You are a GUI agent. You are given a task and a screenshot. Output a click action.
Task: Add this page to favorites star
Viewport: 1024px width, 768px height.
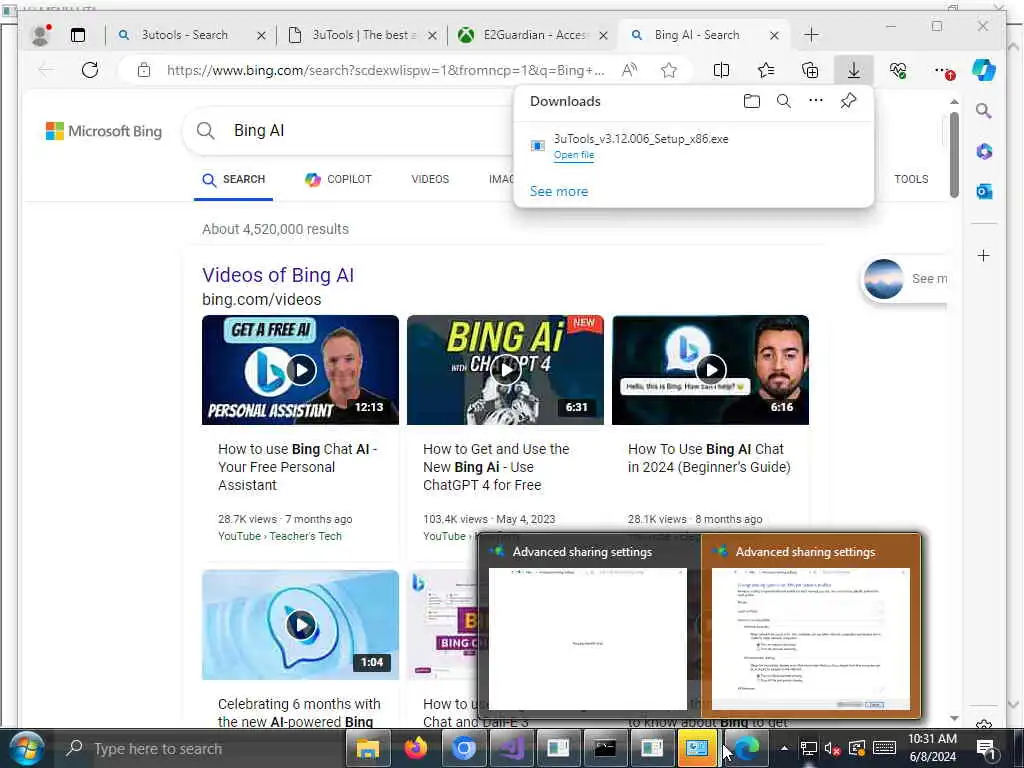[x=669, y=70]
